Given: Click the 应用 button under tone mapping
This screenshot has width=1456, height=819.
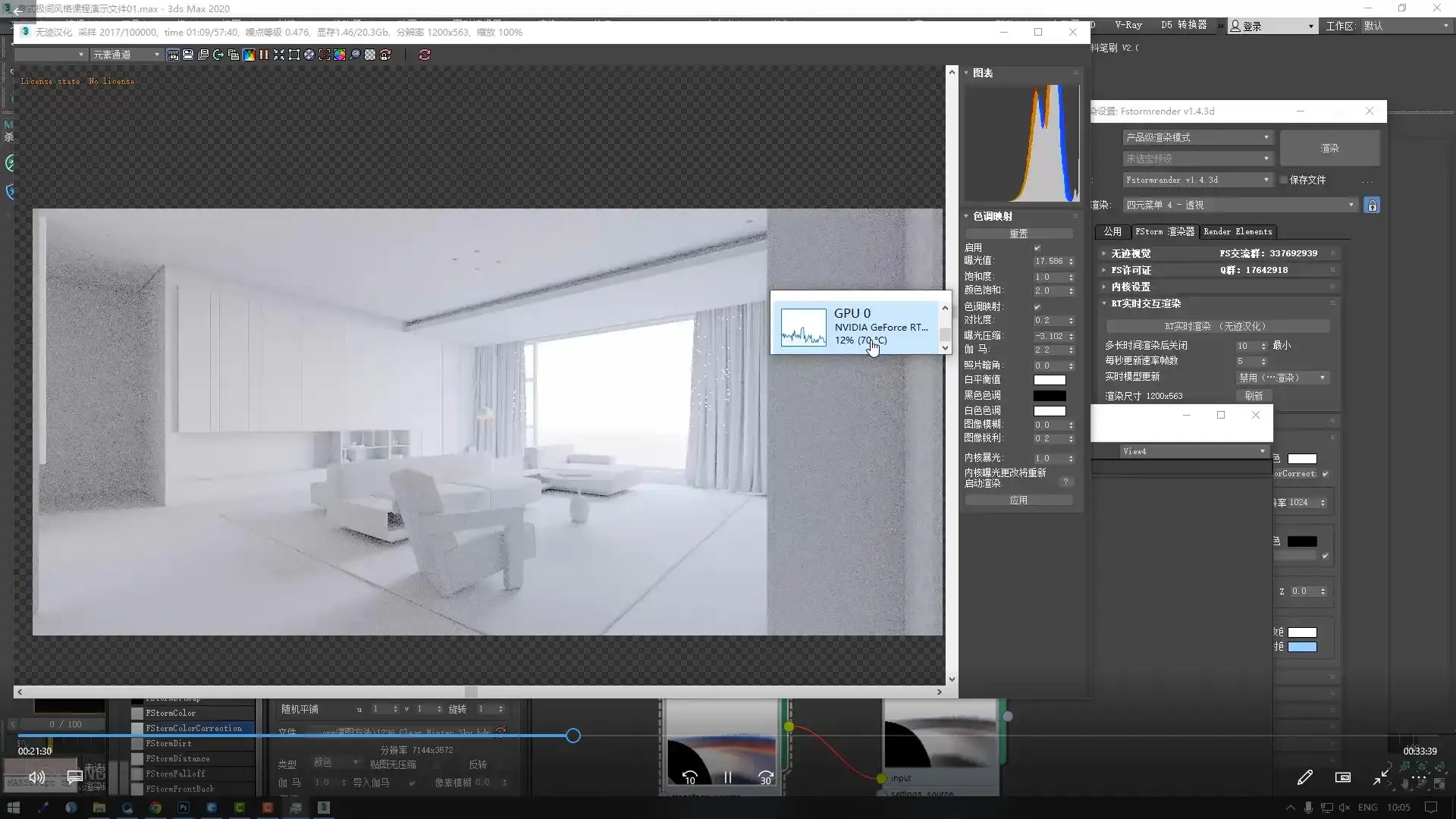Looking at the screenshot, I should (x=1018, y=500).
